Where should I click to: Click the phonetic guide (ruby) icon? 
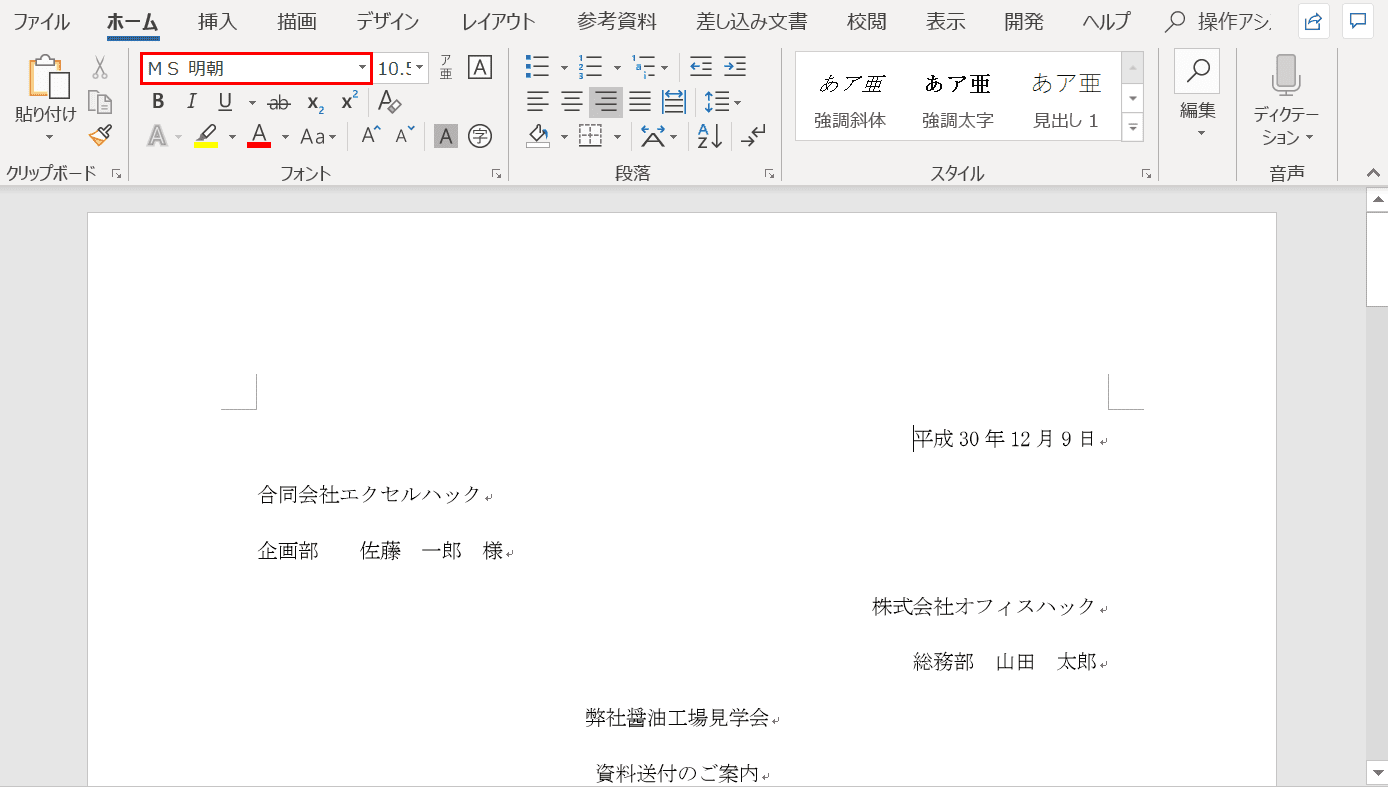coord(446,68)
